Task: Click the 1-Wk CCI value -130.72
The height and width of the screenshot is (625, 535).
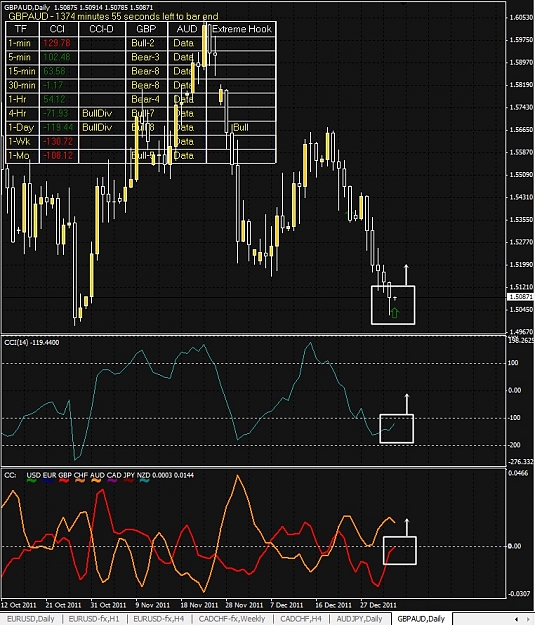Action: [x=58, y=142]
